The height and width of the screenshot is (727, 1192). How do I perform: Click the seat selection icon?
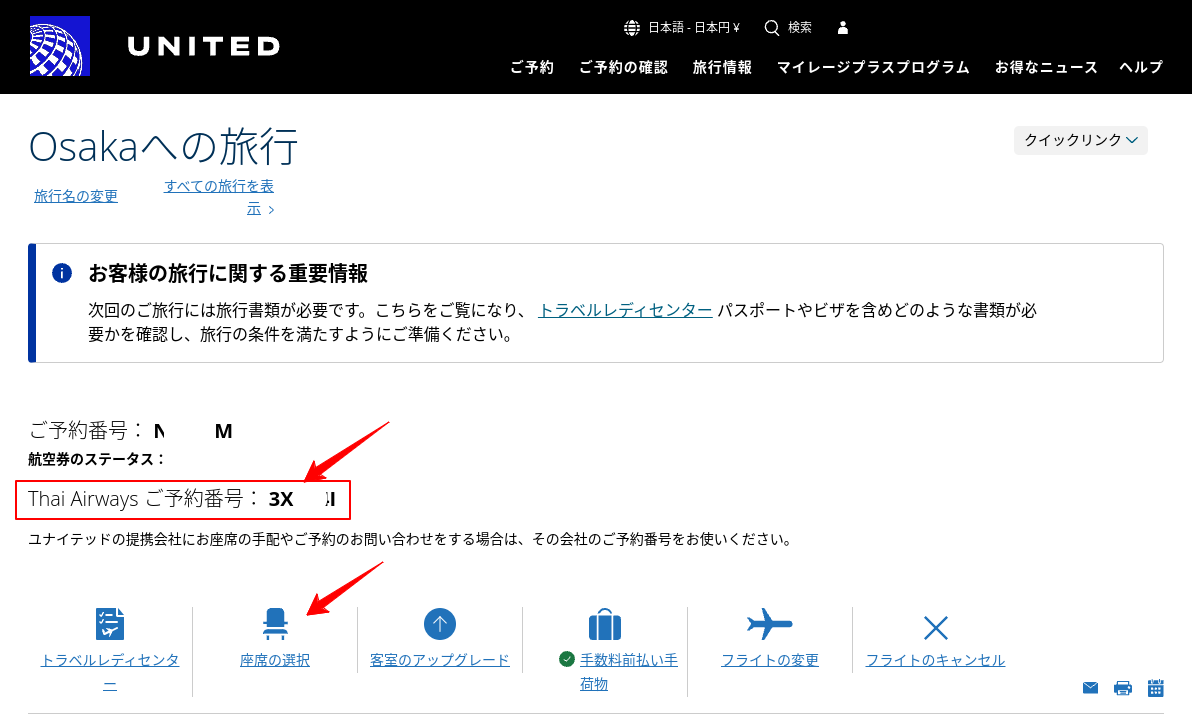pos(275,624)
